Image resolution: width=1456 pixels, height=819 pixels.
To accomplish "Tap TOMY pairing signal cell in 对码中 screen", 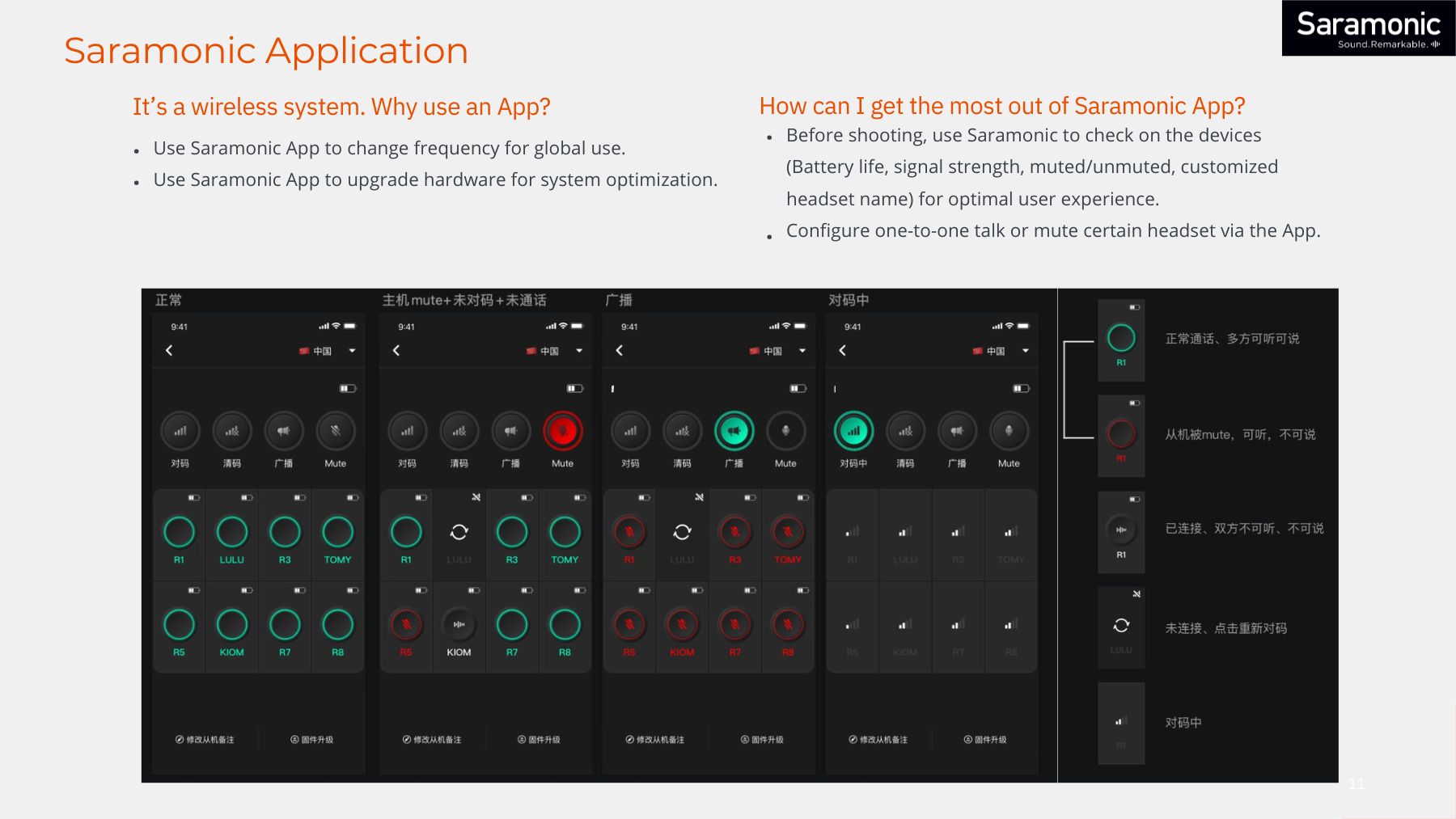I will tap(1011, 534).
